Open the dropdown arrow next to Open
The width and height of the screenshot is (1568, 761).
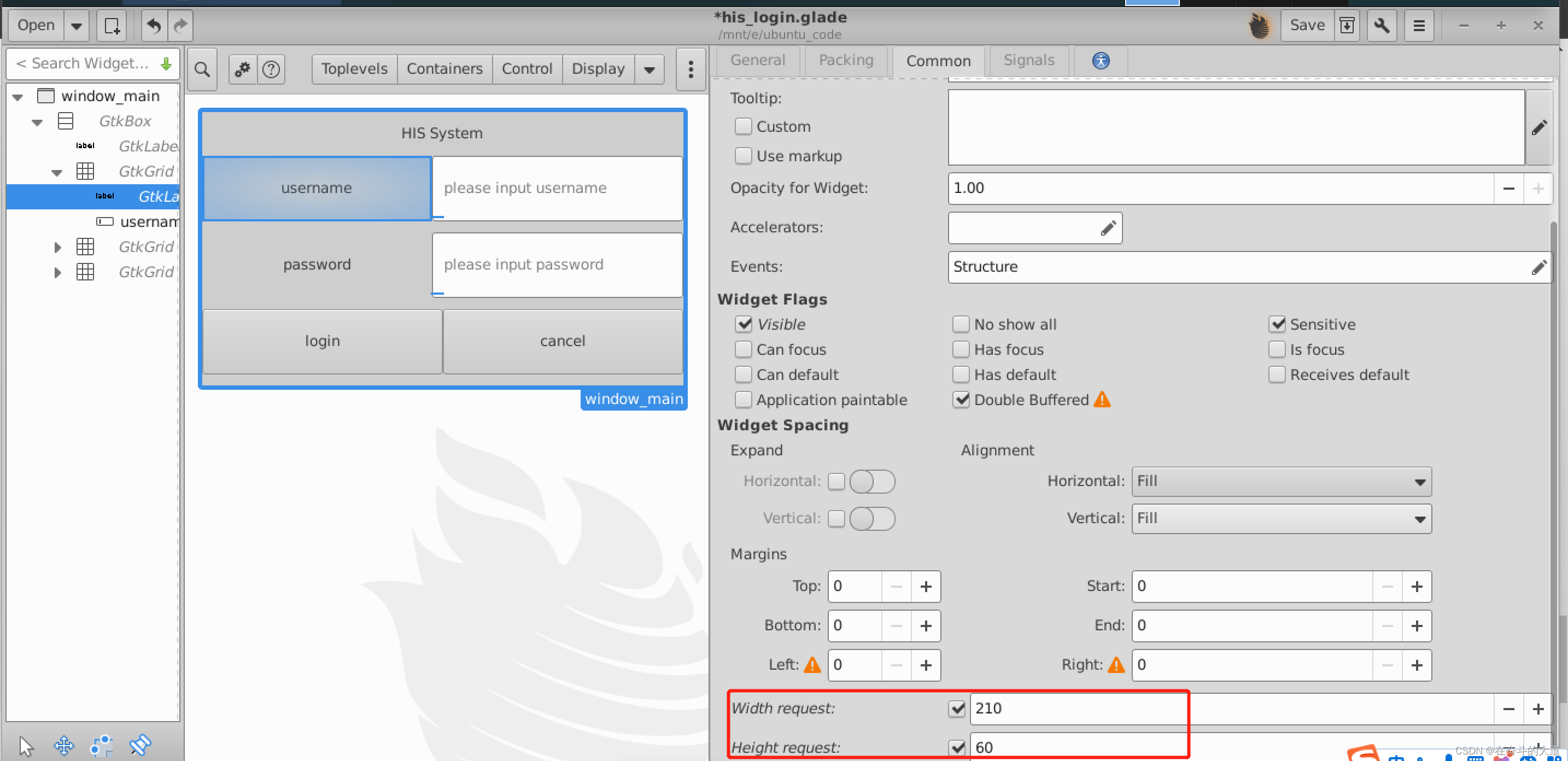click(76, 26)
